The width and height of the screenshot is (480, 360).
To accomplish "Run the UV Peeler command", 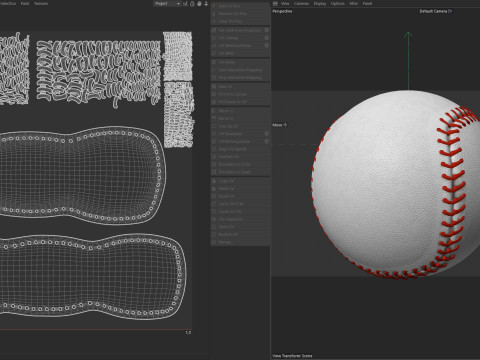I will tap(240, 62).
